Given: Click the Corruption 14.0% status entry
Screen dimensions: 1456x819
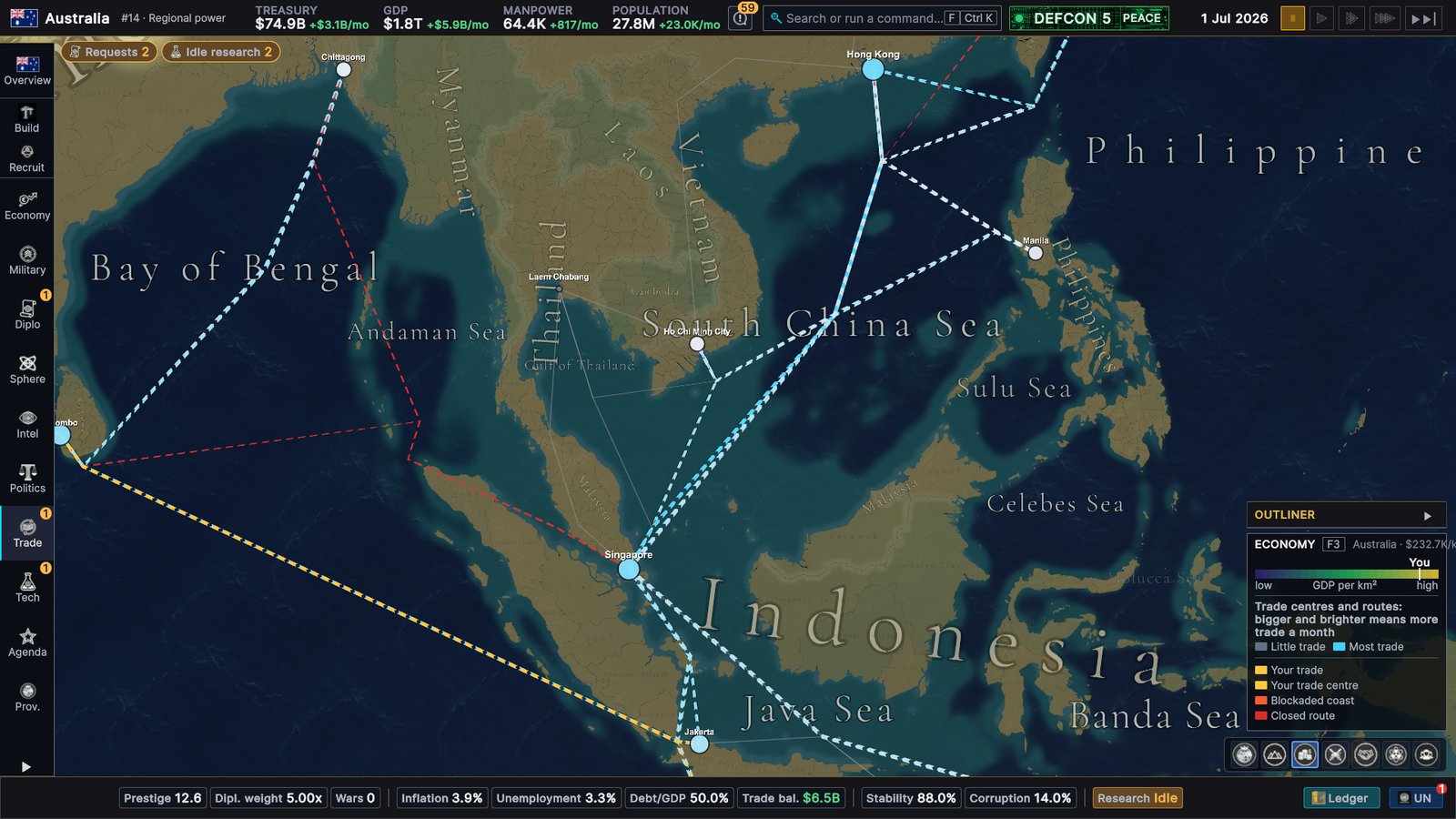Looking at the screenshot, I should click(x=1020, y=798).
